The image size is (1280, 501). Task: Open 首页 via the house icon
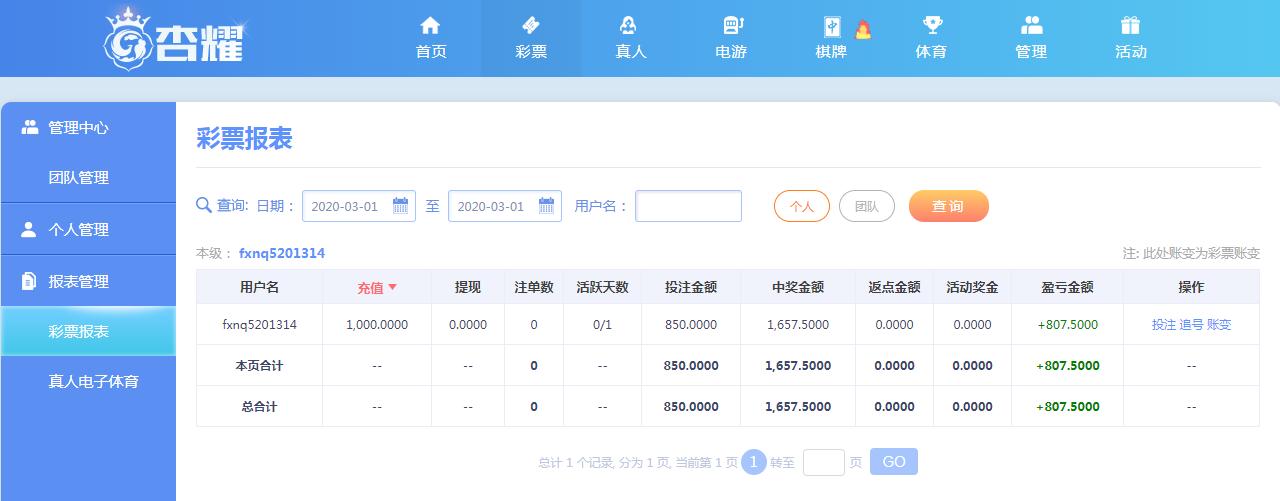[430, 25]
